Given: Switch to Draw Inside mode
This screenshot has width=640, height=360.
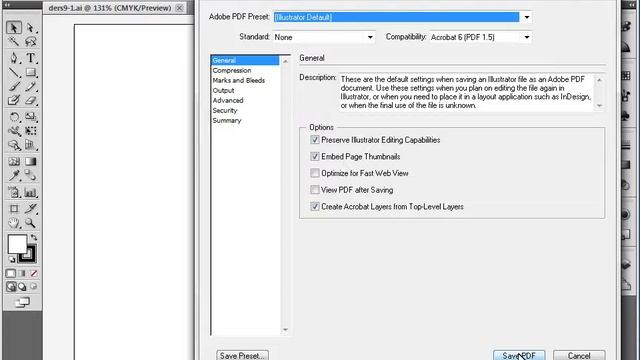Looking at the screenshot, I should [x=34, y=287].
